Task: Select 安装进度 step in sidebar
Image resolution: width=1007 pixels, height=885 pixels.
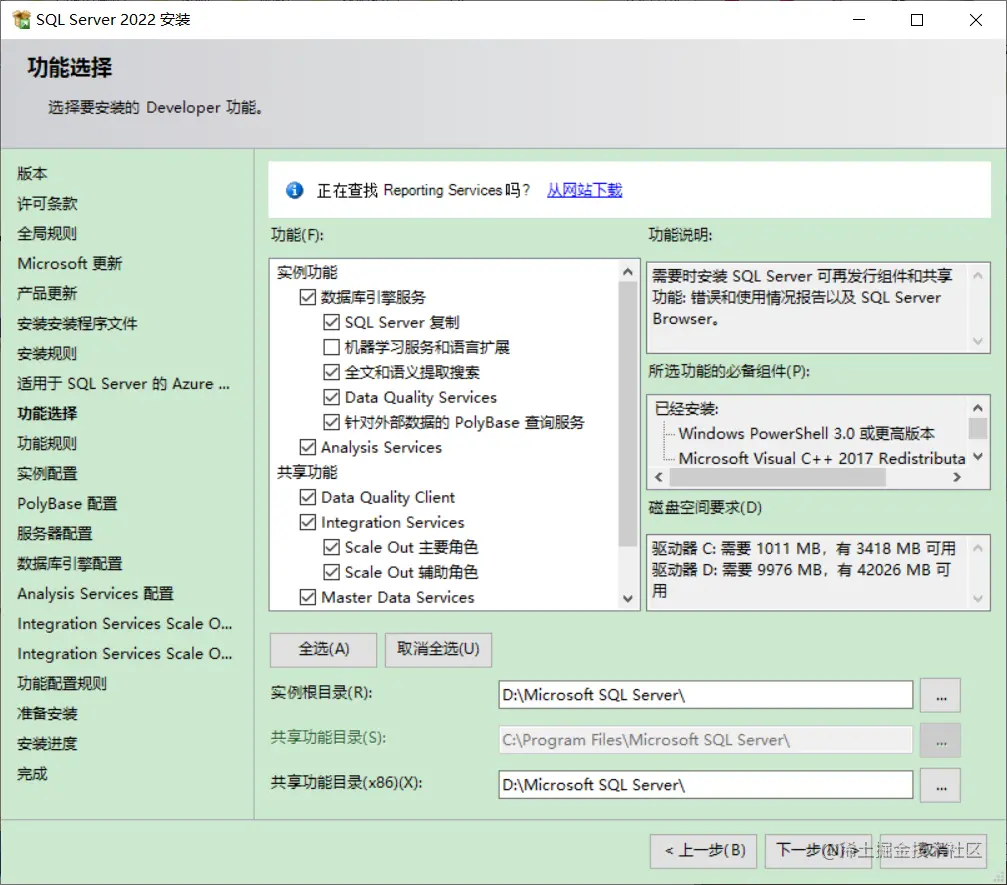Action: (47, 744)
